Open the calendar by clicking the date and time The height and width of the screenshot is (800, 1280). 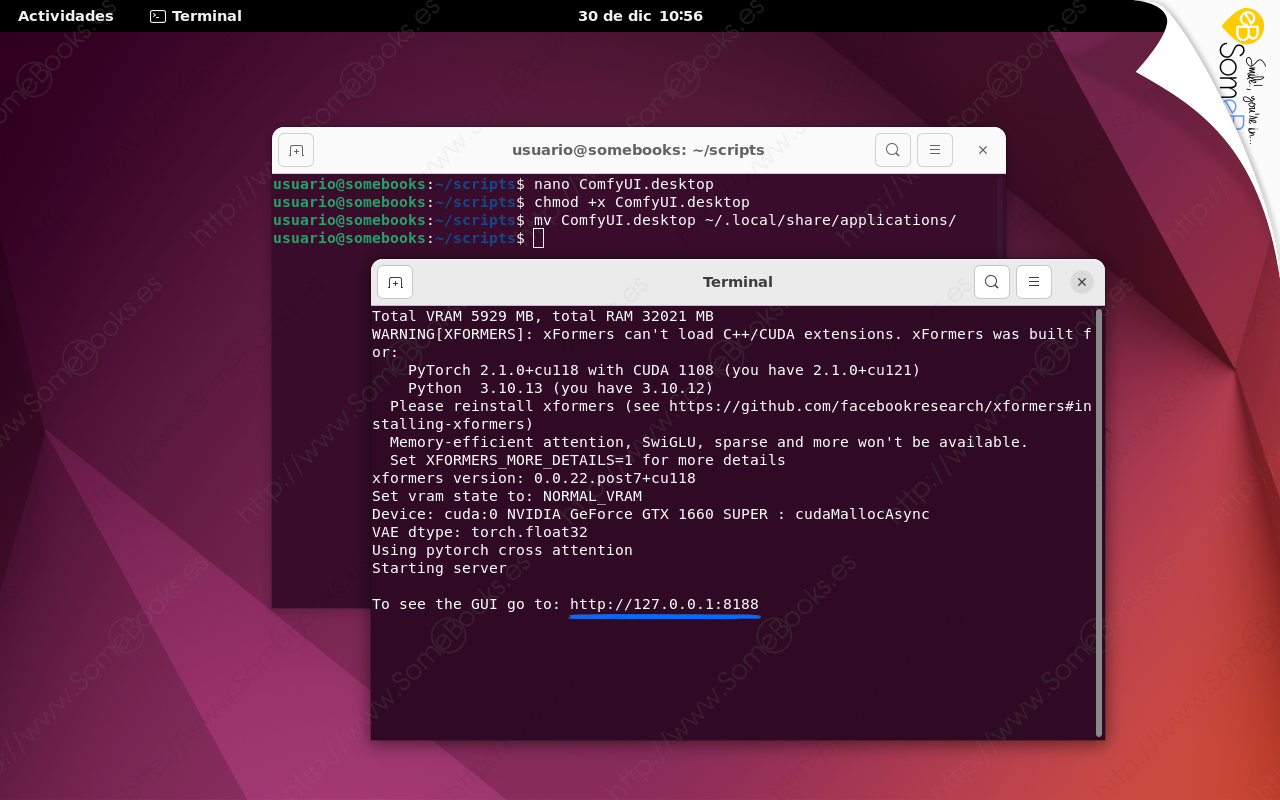(640, 15)
